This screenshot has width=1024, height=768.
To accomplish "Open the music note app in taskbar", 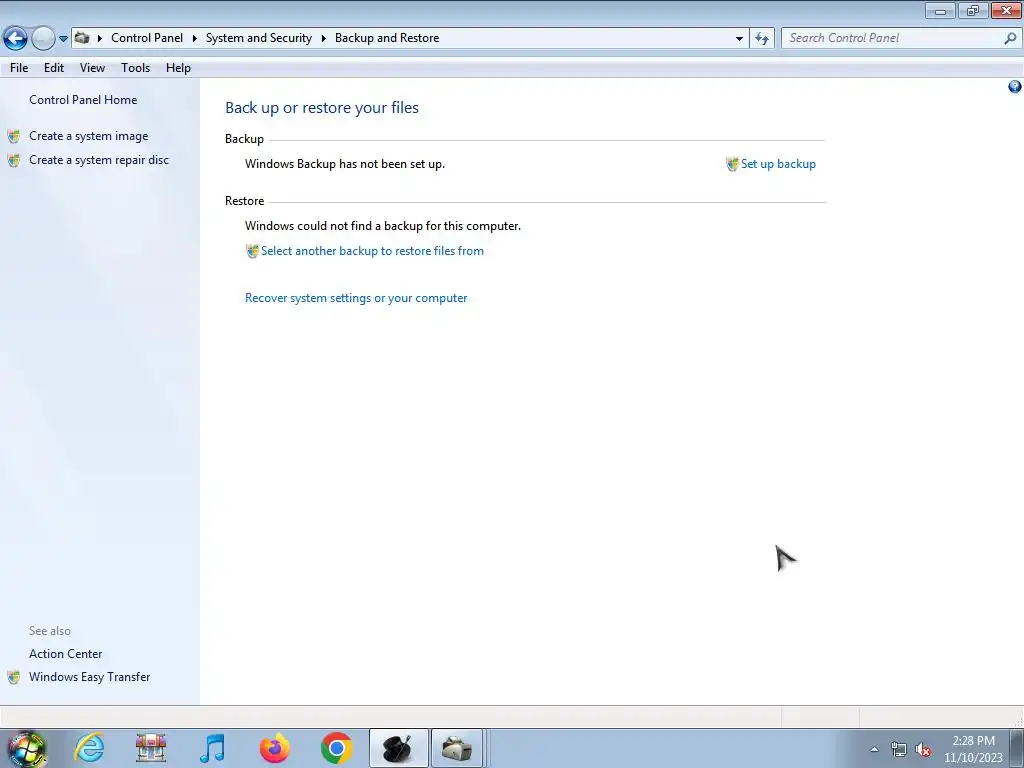I will point(212,748).
